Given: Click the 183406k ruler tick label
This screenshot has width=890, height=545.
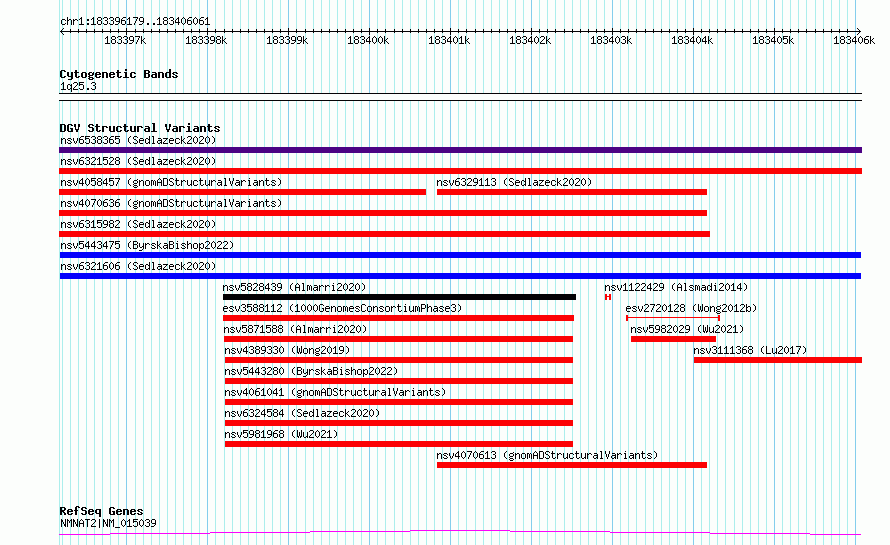Looking at the screenshot, I should [854, 40].
